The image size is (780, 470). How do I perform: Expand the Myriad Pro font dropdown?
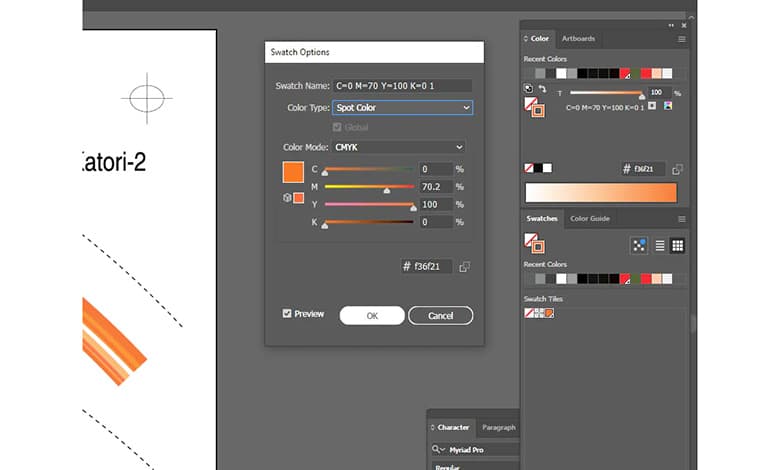pyautogui.click(x=476, y=450)
